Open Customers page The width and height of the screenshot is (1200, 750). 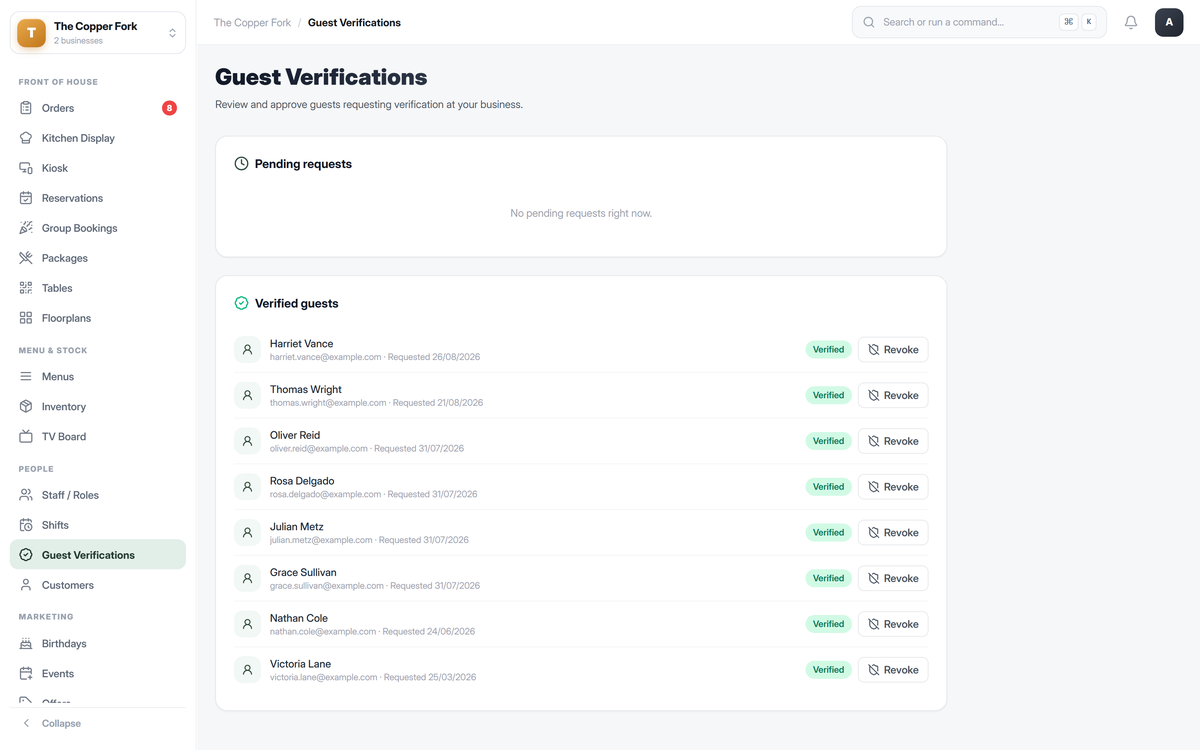coord(97,585)
